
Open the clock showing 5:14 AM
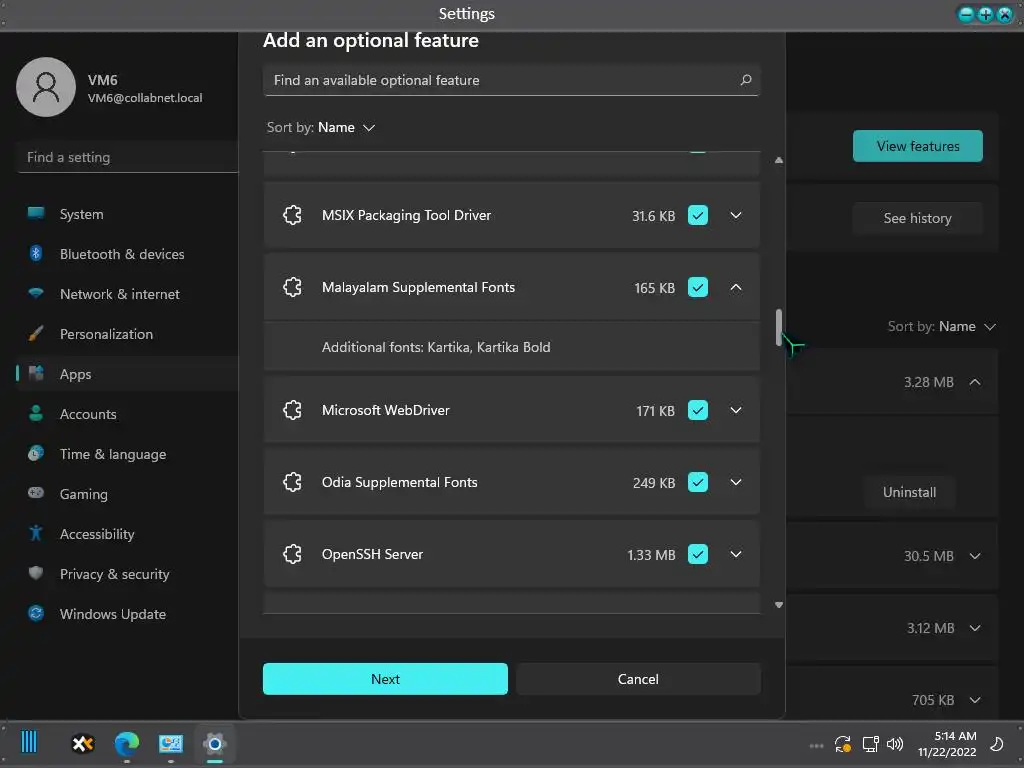point(947,744)
